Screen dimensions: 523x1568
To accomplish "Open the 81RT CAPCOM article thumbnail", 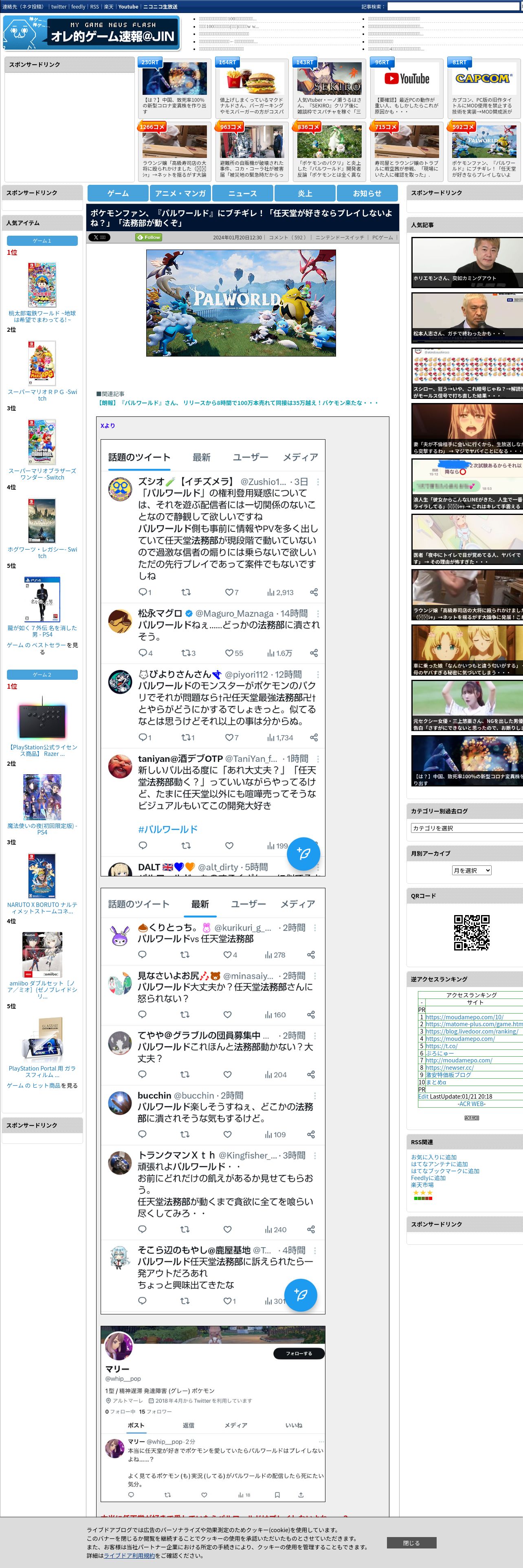I will [x=484, y=79].
